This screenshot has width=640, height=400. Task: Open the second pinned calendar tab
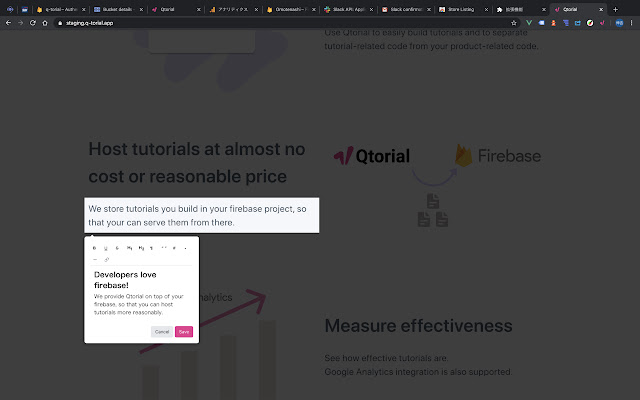point(25,9)
